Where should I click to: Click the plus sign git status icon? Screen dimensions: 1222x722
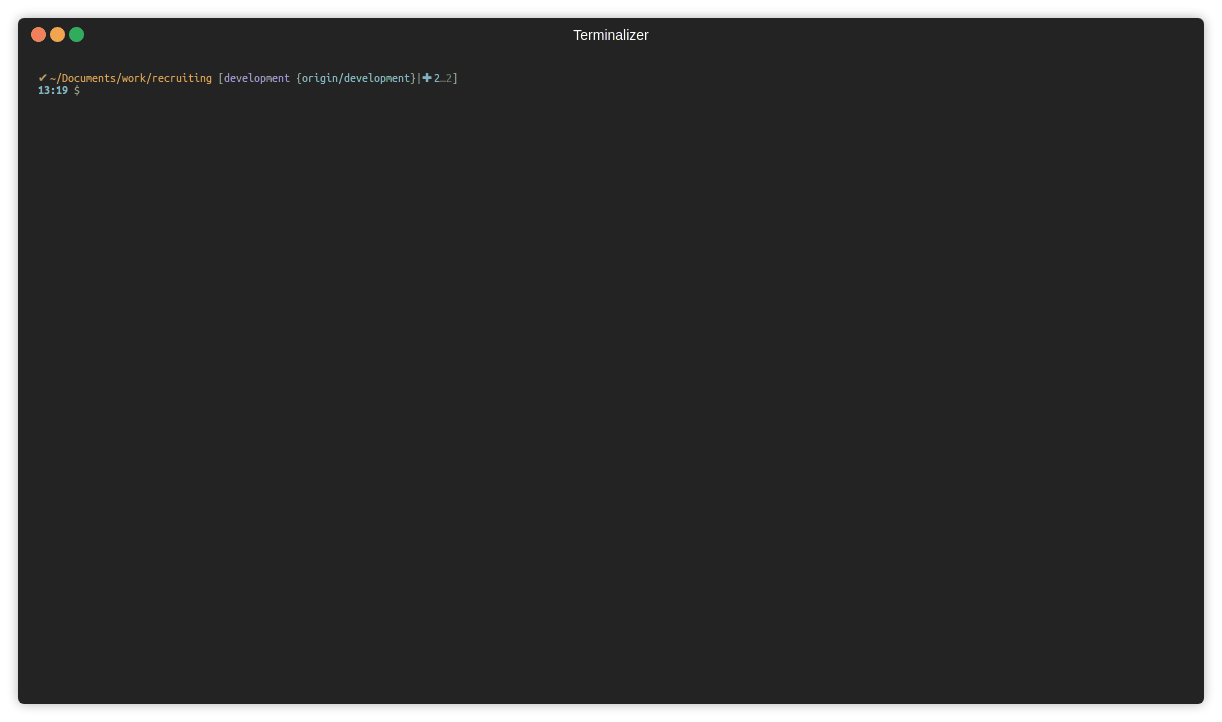coord(427,78)
